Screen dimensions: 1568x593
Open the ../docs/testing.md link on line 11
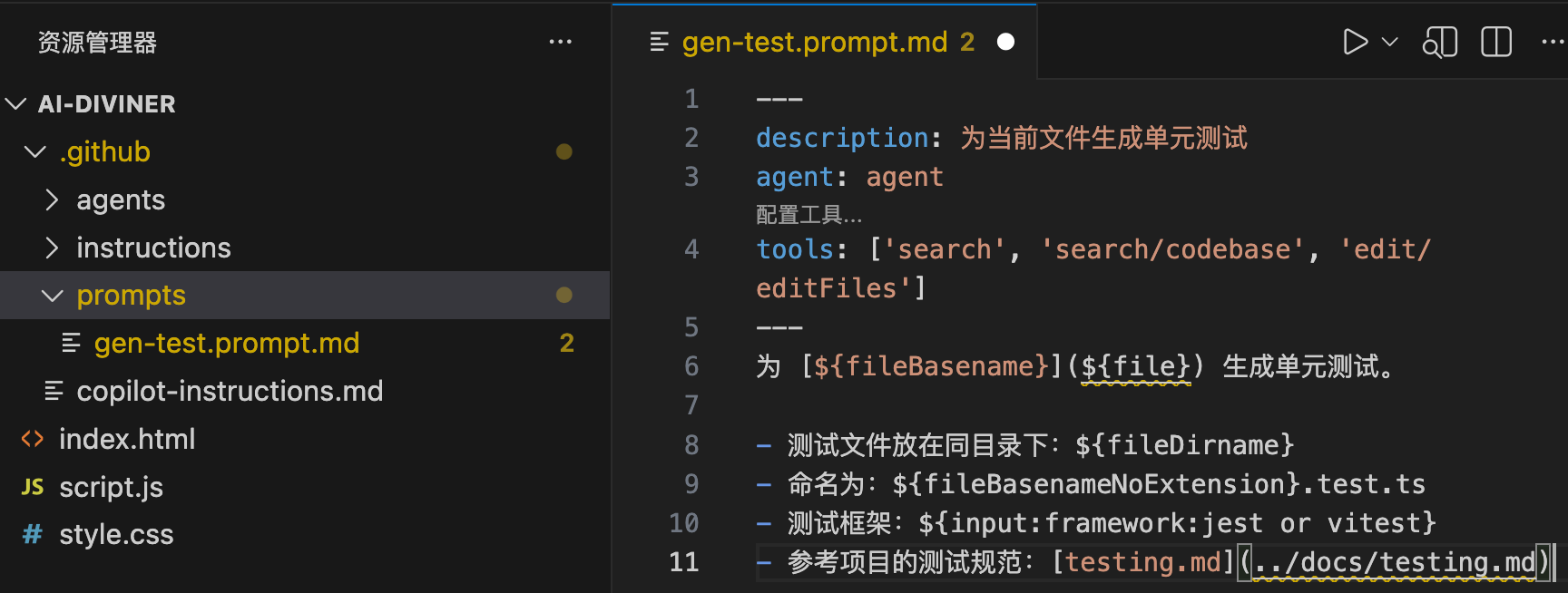click(x=1395, y=561)
